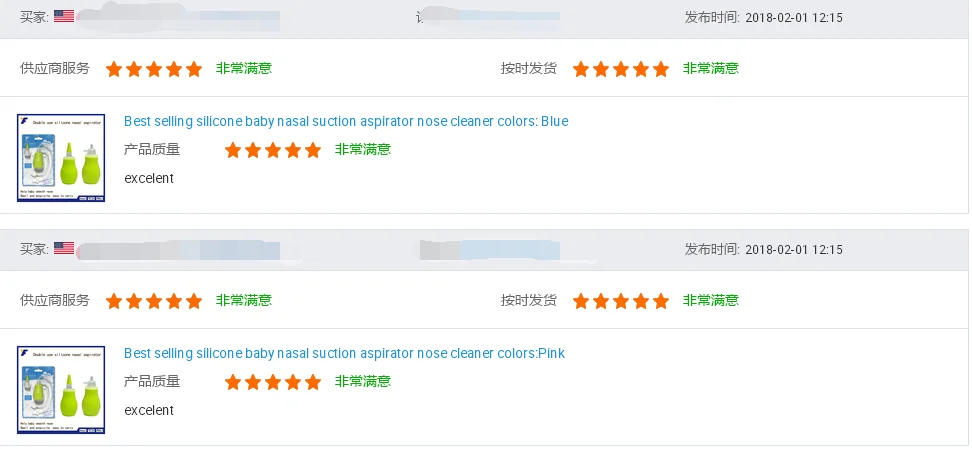Click the US flag in first review header

click(64, 16)
